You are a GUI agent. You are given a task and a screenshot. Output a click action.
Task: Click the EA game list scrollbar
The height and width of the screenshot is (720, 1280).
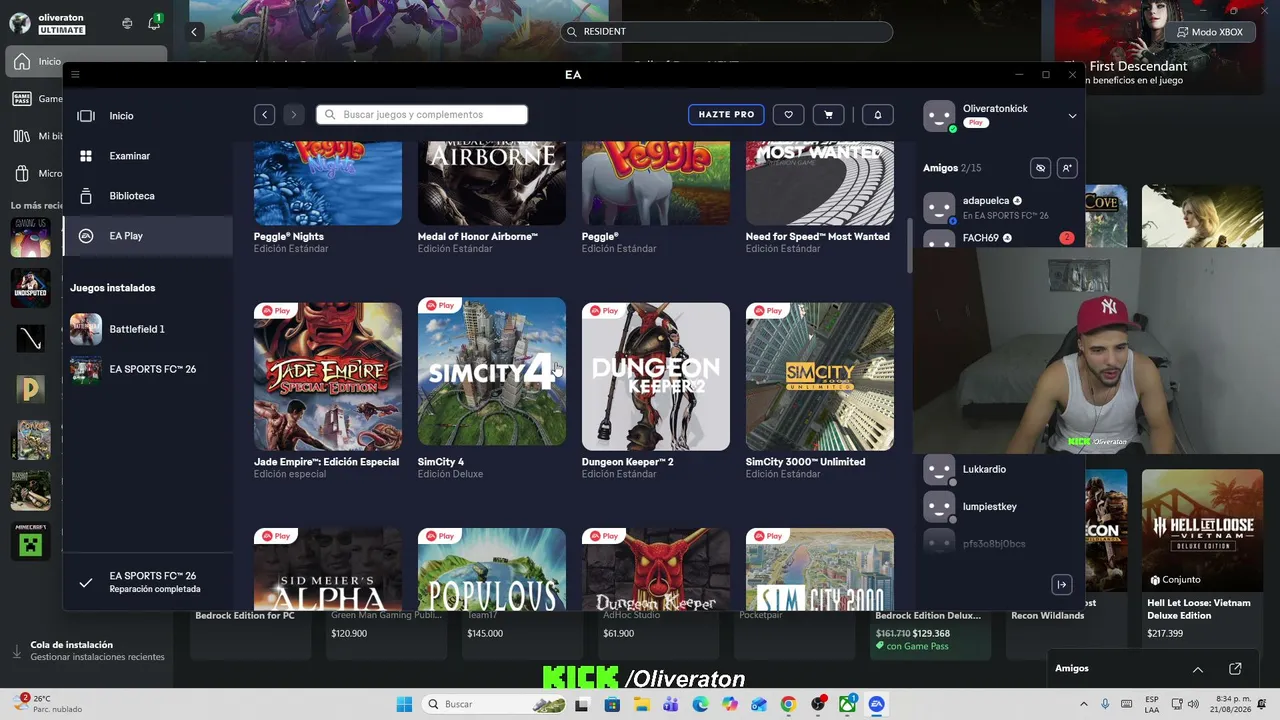click(910, 245)
